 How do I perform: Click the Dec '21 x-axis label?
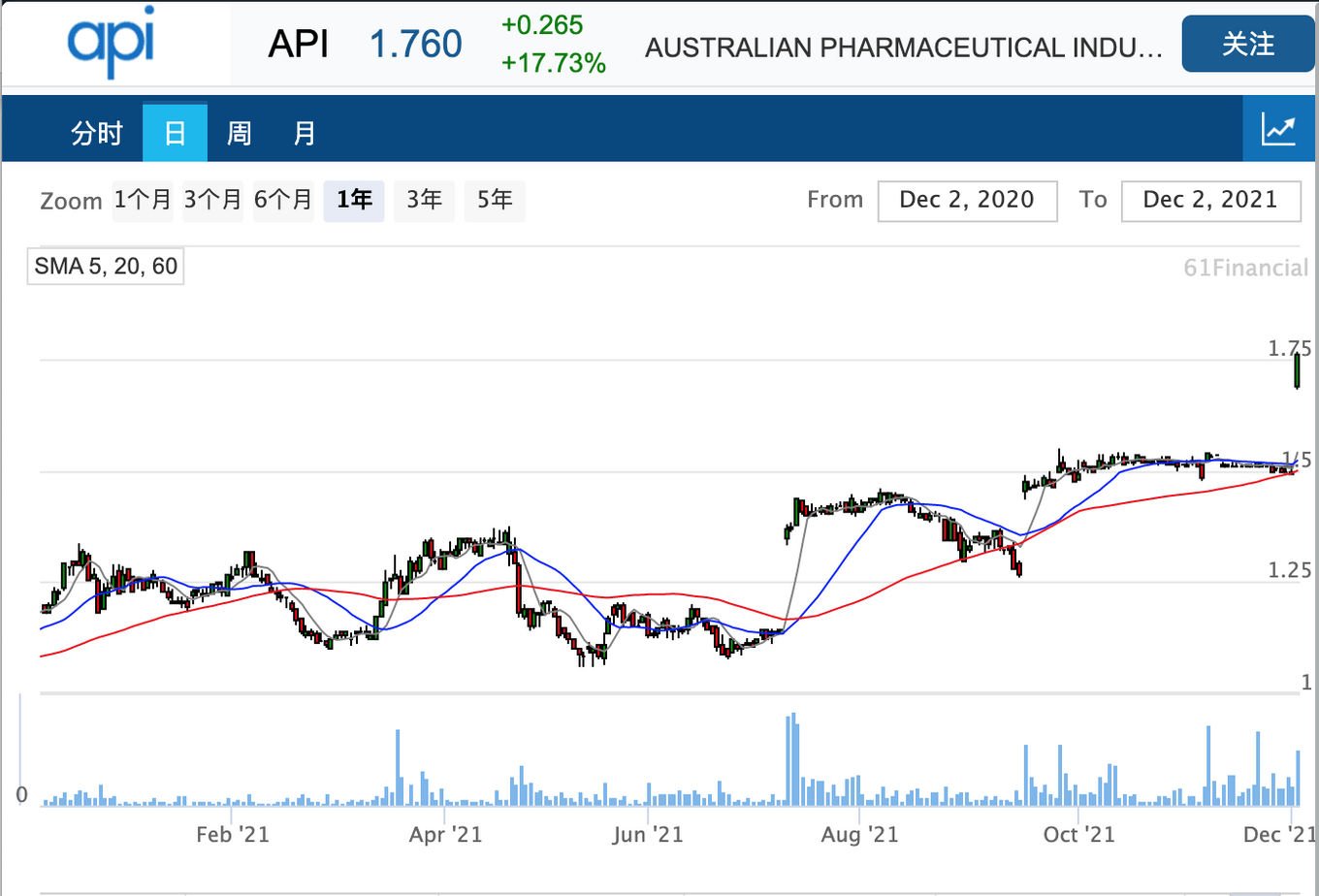pyautogui.click(x=1279, y=835)
